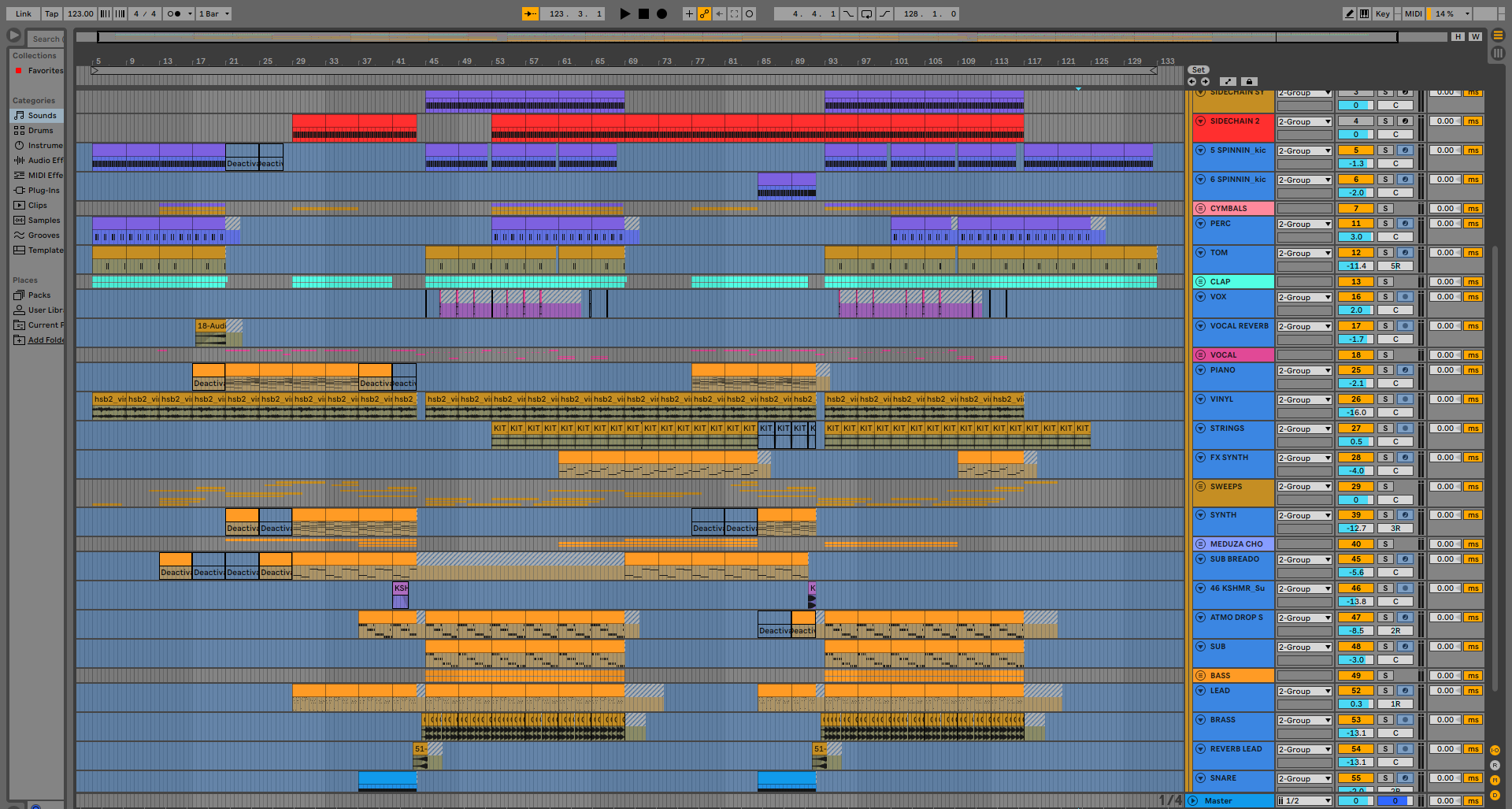Open Plug-Ins category in browser
The height and width of the screenshot is (809, 1512).
37,190
